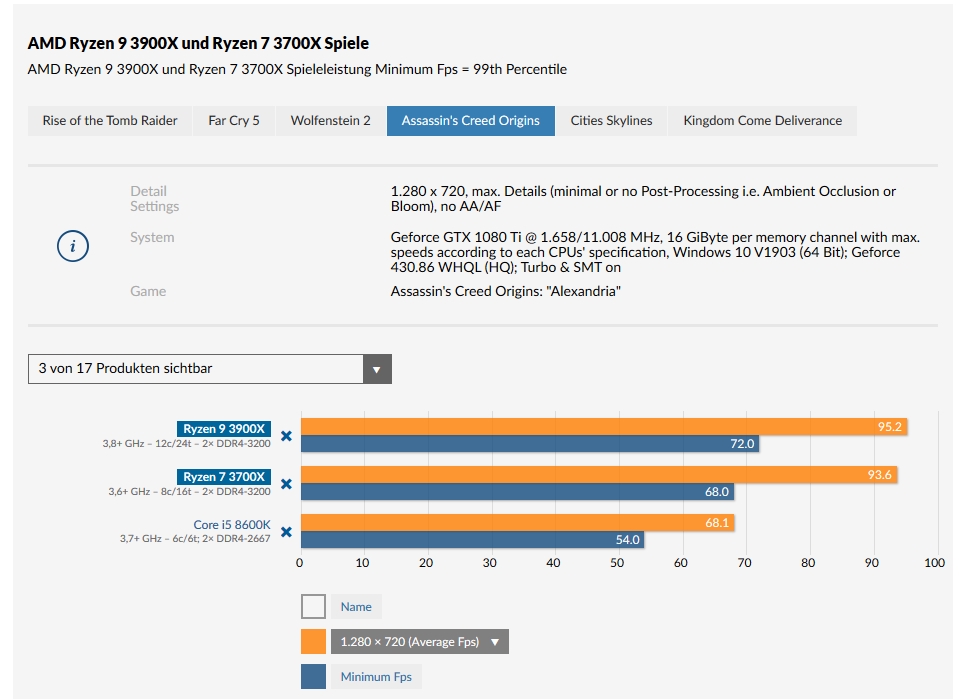Click the 'System' label
Screen dimensions: 959x699
pyautogui.click(x=152, y=237)
